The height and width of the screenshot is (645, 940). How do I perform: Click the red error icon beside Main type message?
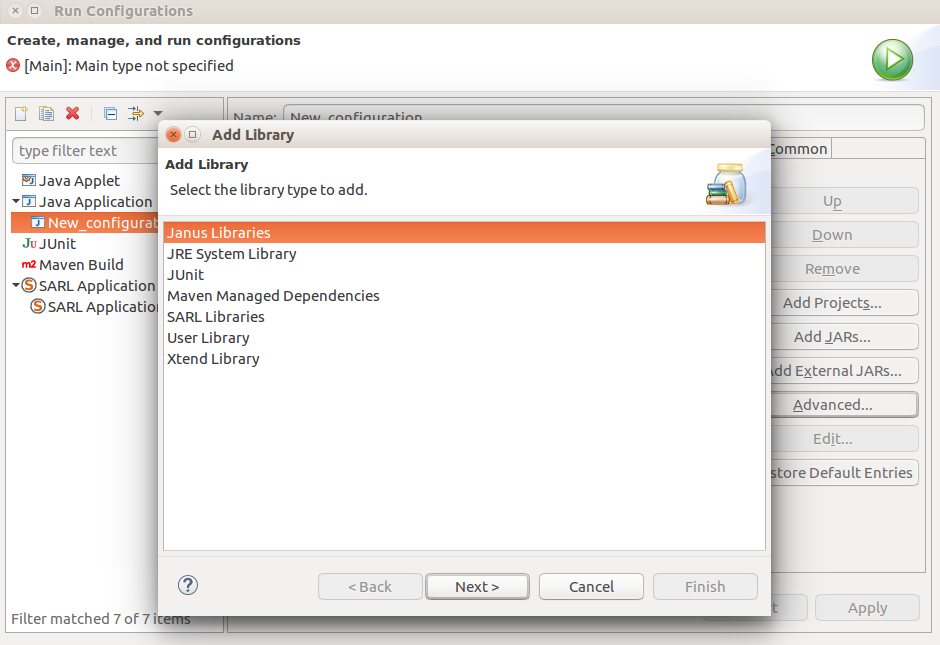pos(13,65)
